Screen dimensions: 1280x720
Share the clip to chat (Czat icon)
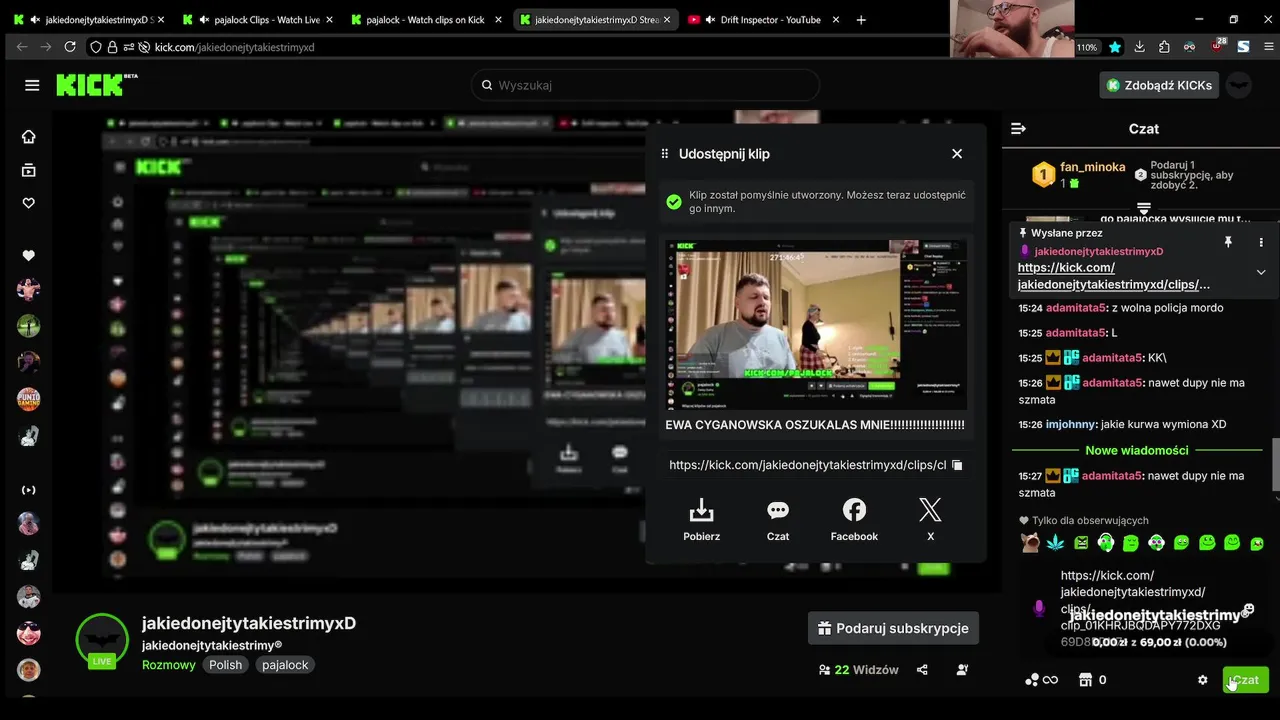pyautogui.click(x=778, y=520)
